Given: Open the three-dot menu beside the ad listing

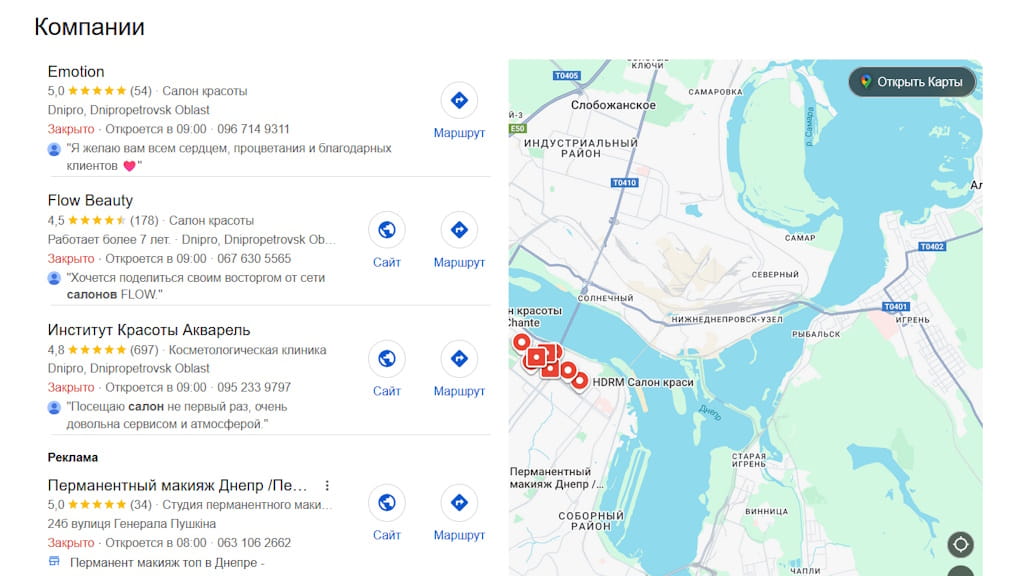Looking at the screenshot, I should 327,486.
